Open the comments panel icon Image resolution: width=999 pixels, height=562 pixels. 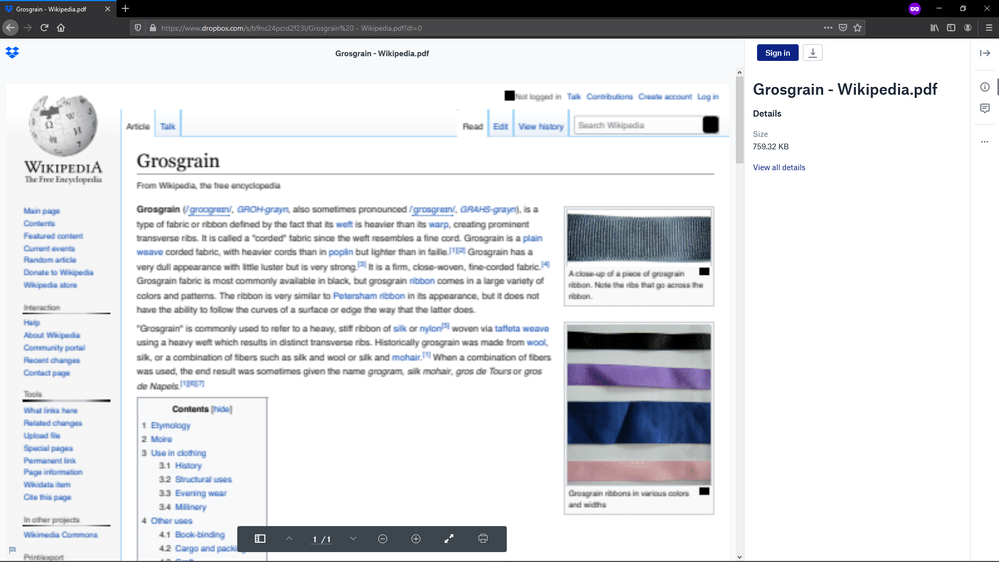985,108
